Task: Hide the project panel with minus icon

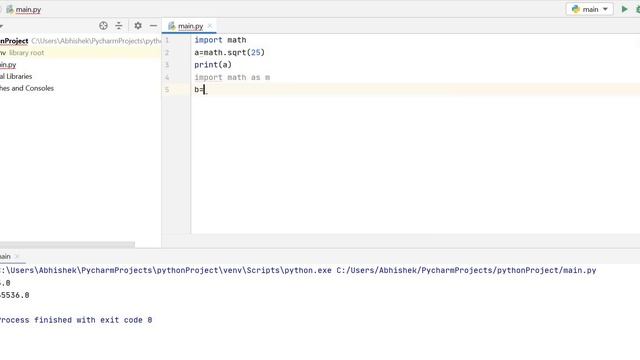Action: click(153, 26)
